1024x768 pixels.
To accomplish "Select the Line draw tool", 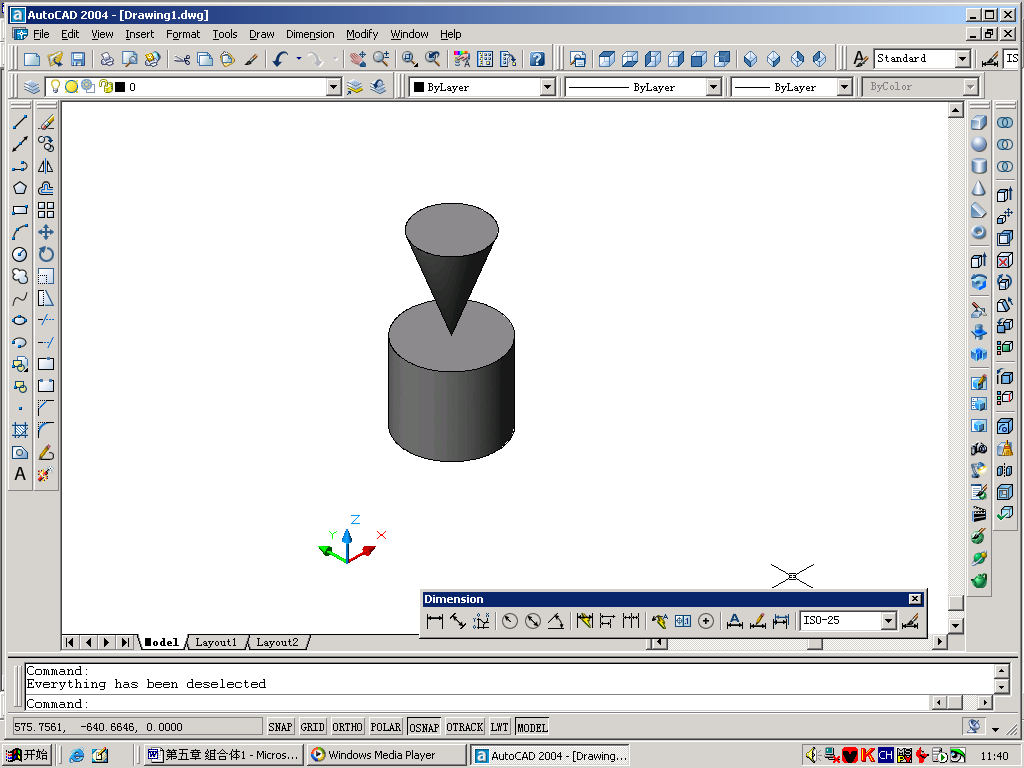I will (x=20, y=122).
